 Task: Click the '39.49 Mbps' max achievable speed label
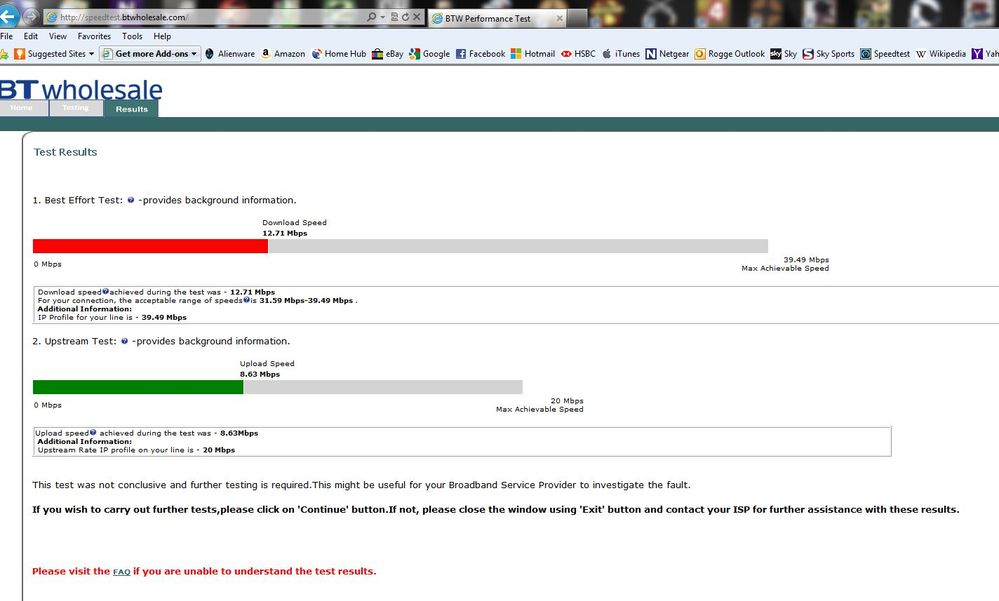806,259
